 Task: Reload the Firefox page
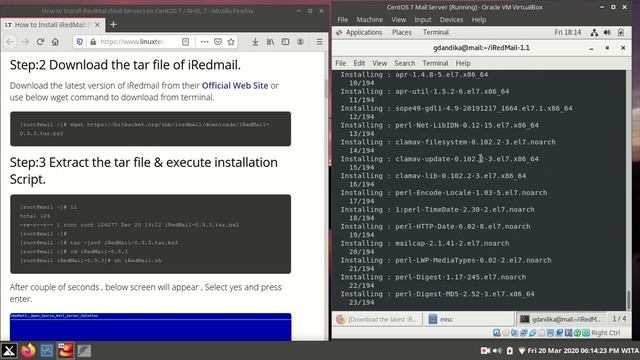pos(40,42)
